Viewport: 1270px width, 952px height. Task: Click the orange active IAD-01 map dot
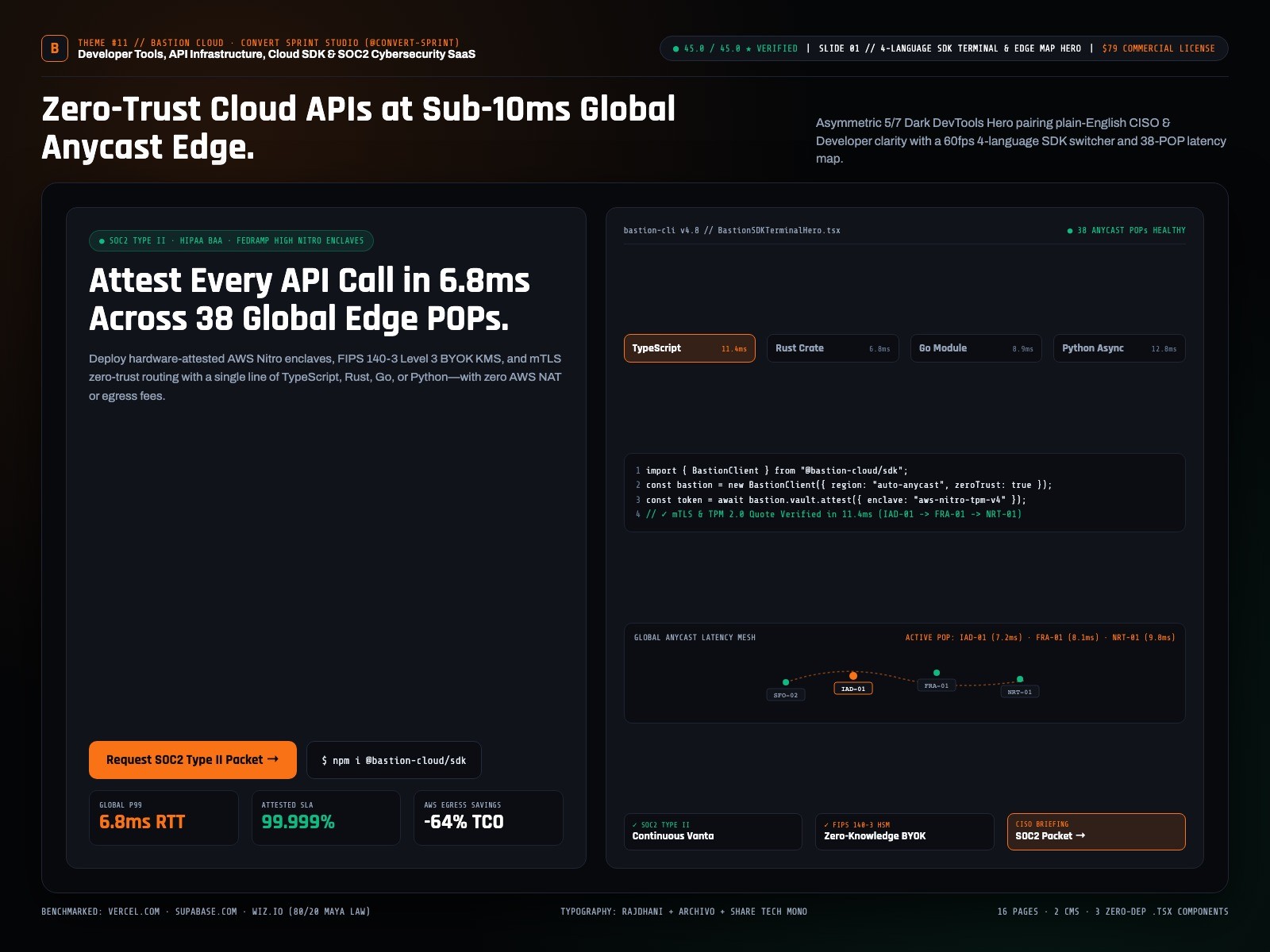pyautogui.click(x=853, y=676)
